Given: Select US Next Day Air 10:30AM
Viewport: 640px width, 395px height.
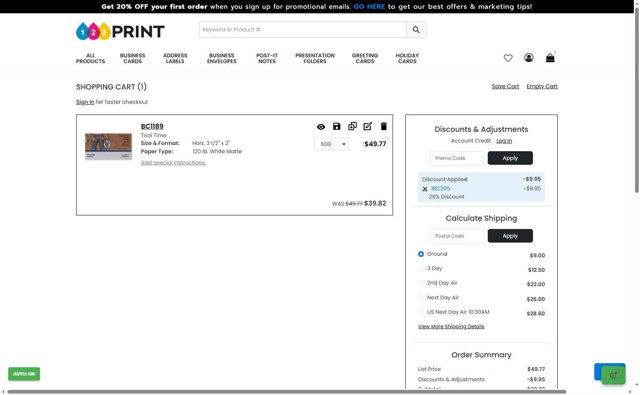Looking at the screenshot, I should point(421,312).
